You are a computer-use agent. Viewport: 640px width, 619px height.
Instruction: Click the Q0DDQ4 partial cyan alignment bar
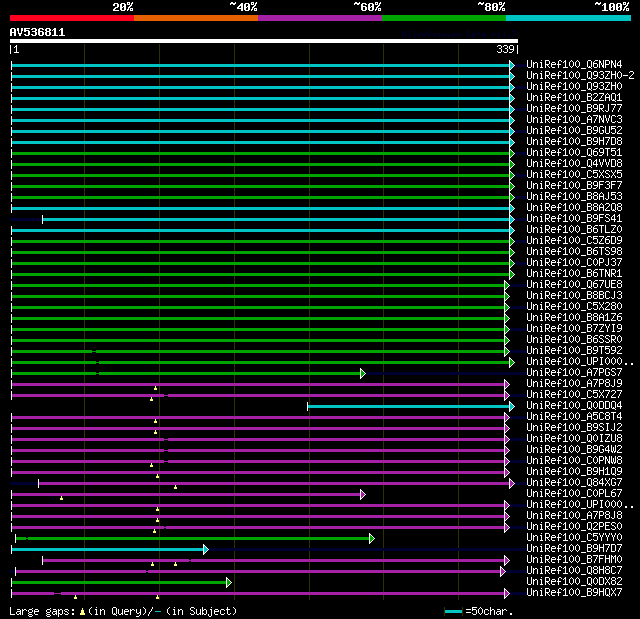pyautogui.click(x=409, y=406)
